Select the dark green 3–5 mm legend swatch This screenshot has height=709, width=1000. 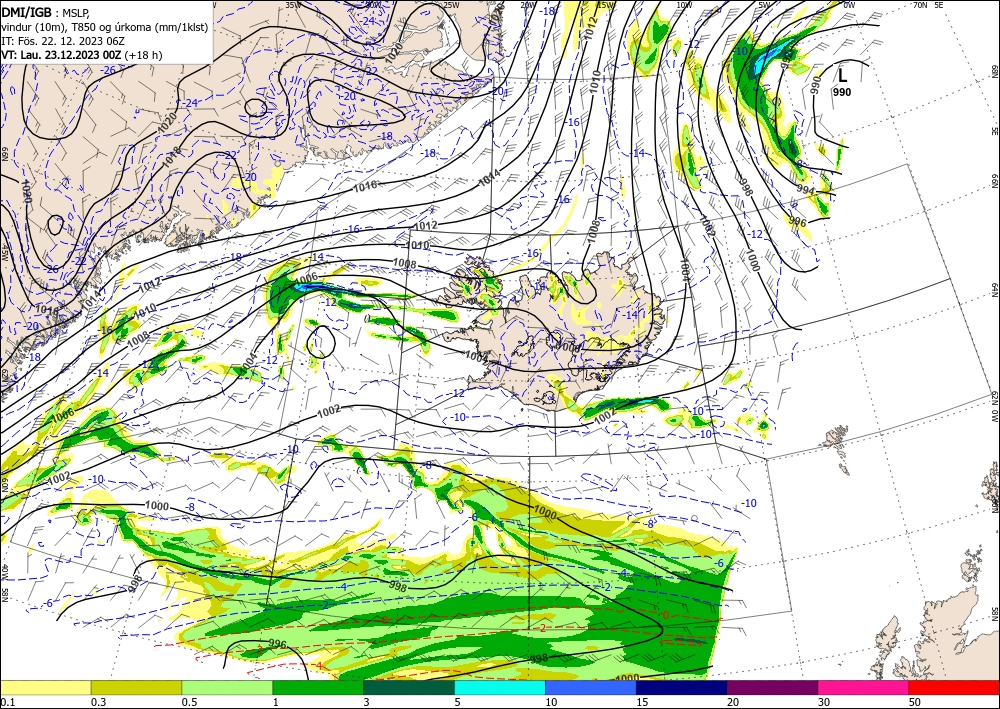point(409,687)
